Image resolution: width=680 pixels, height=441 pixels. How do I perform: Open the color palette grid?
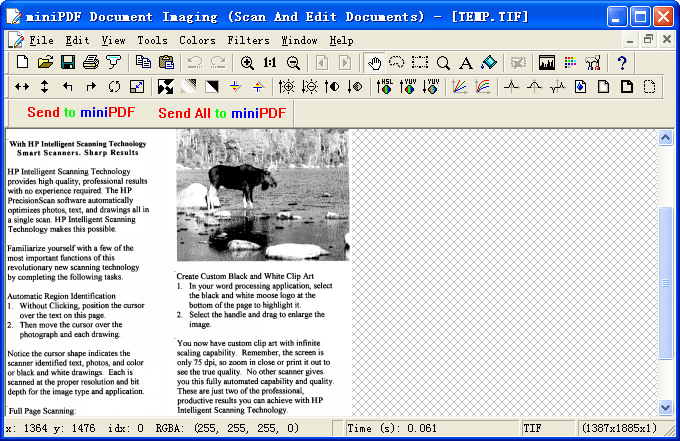(570, 63)
